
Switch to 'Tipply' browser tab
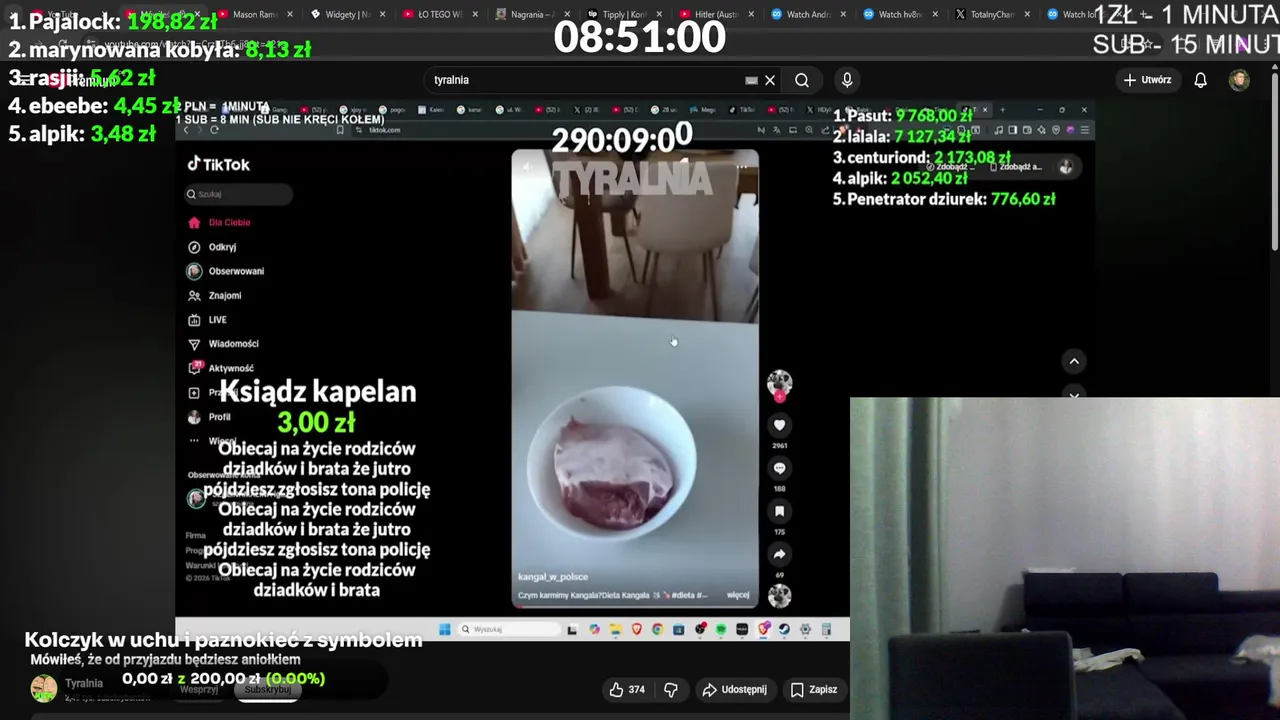coord(625,14)
